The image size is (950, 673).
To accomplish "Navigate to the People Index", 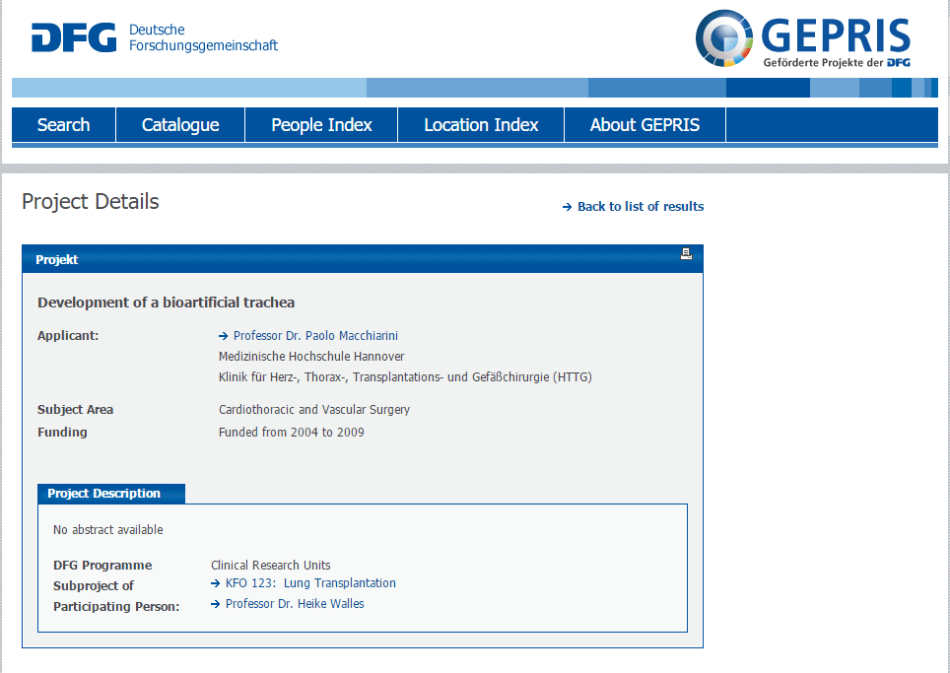I will tap(320, 125).
